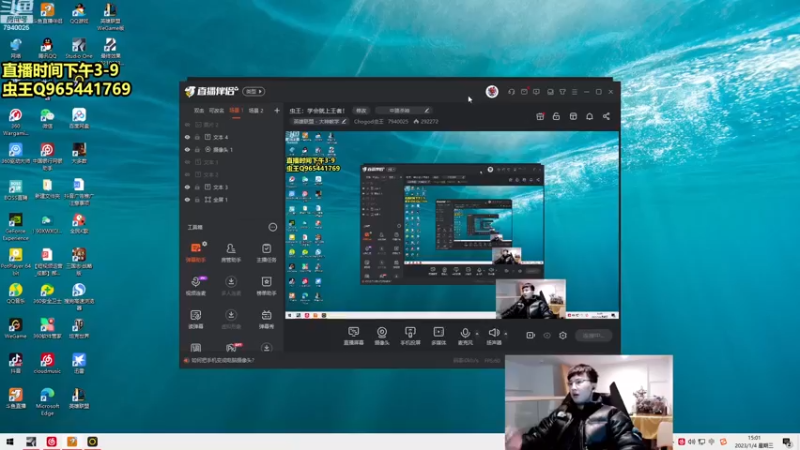Image resolution: width=800 pixels, height=450 pixels.
Task: Open the 读弹幕 tool
Action: pyautogui.click(x=196, y=319)
